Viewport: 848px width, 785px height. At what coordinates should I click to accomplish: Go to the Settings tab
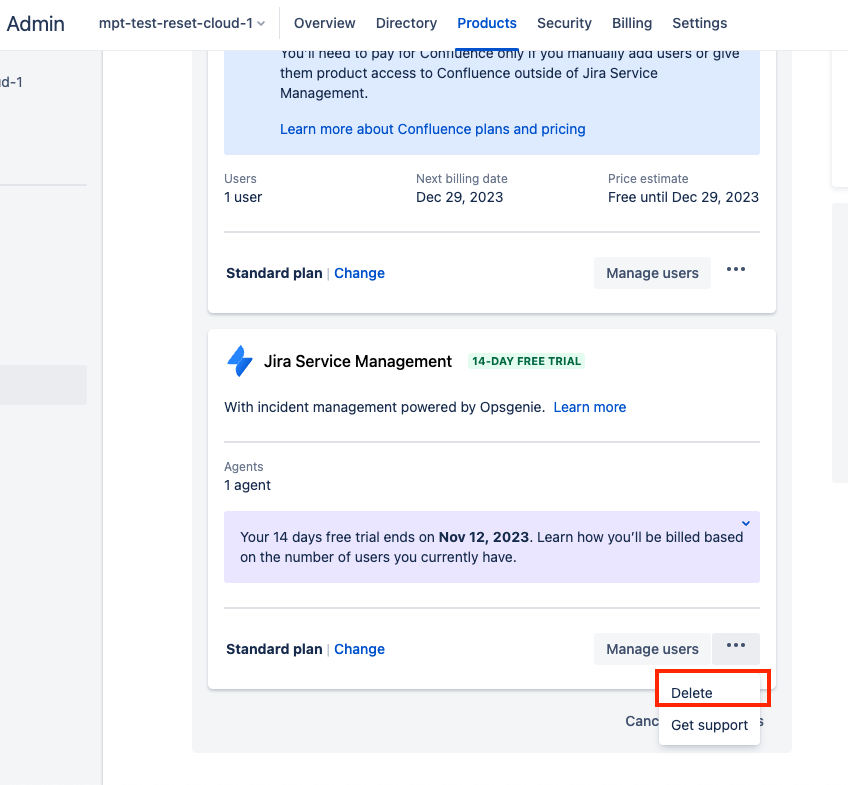pos(699,23)
